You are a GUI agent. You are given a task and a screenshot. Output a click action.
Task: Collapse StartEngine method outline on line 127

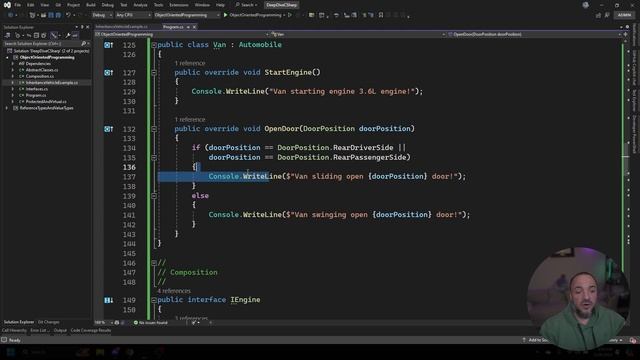154,73
